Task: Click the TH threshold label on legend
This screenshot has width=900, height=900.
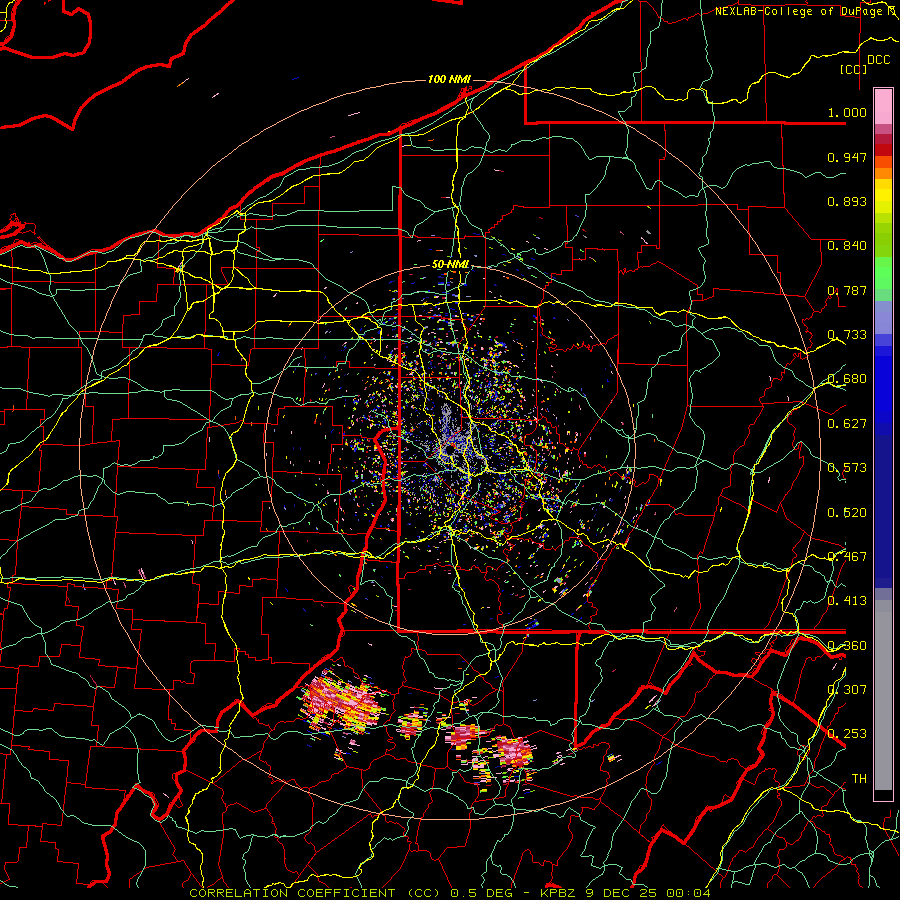Action: point(859,779)
